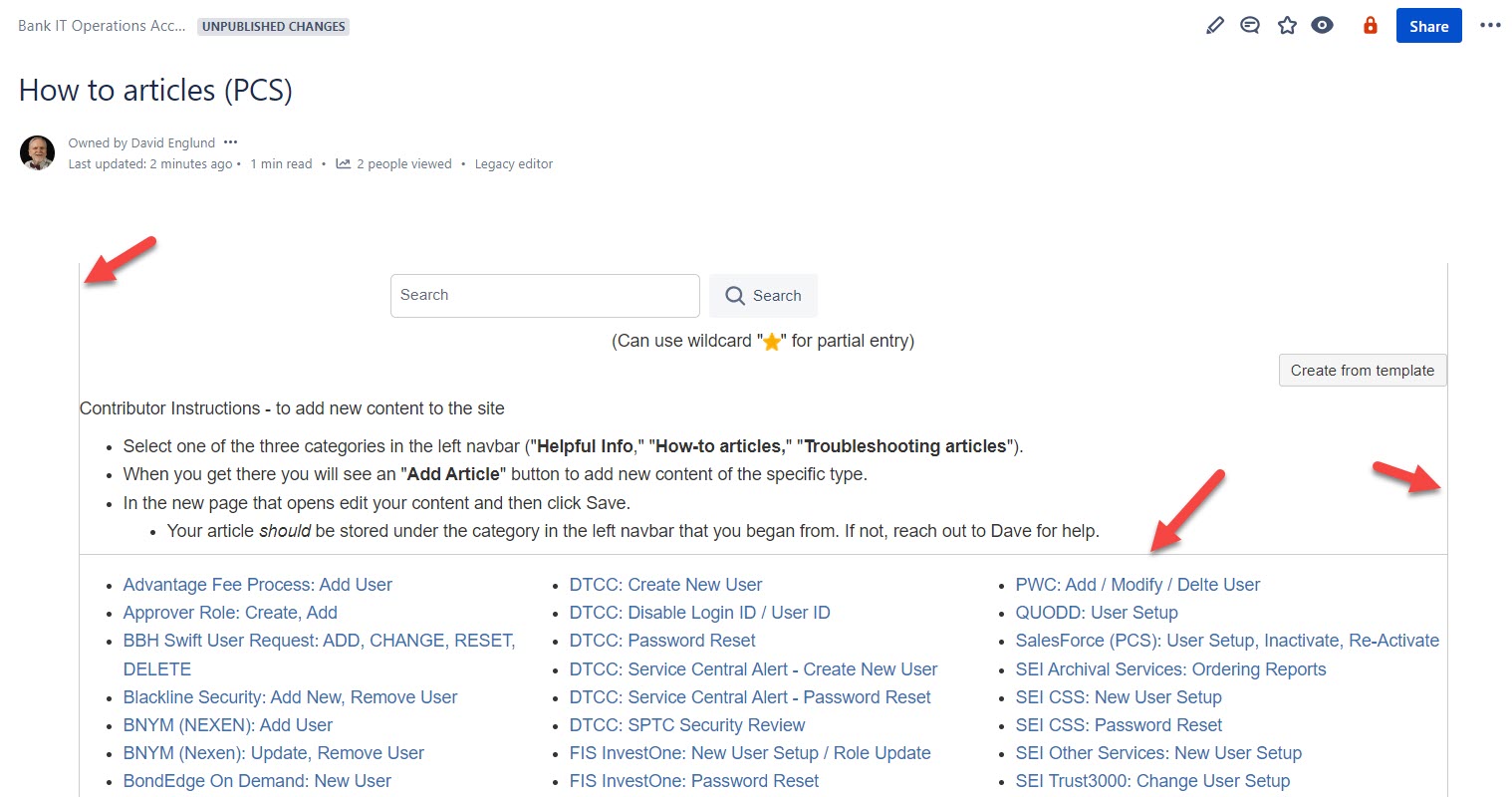Click the Search button with magnifier
The height and width of the screenshot is (797, 1512).
[x=763, y=296]
